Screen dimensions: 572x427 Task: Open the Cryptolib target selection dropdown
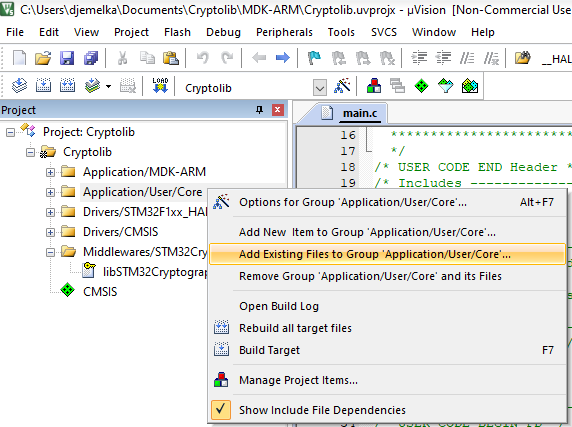coord(320,88)
